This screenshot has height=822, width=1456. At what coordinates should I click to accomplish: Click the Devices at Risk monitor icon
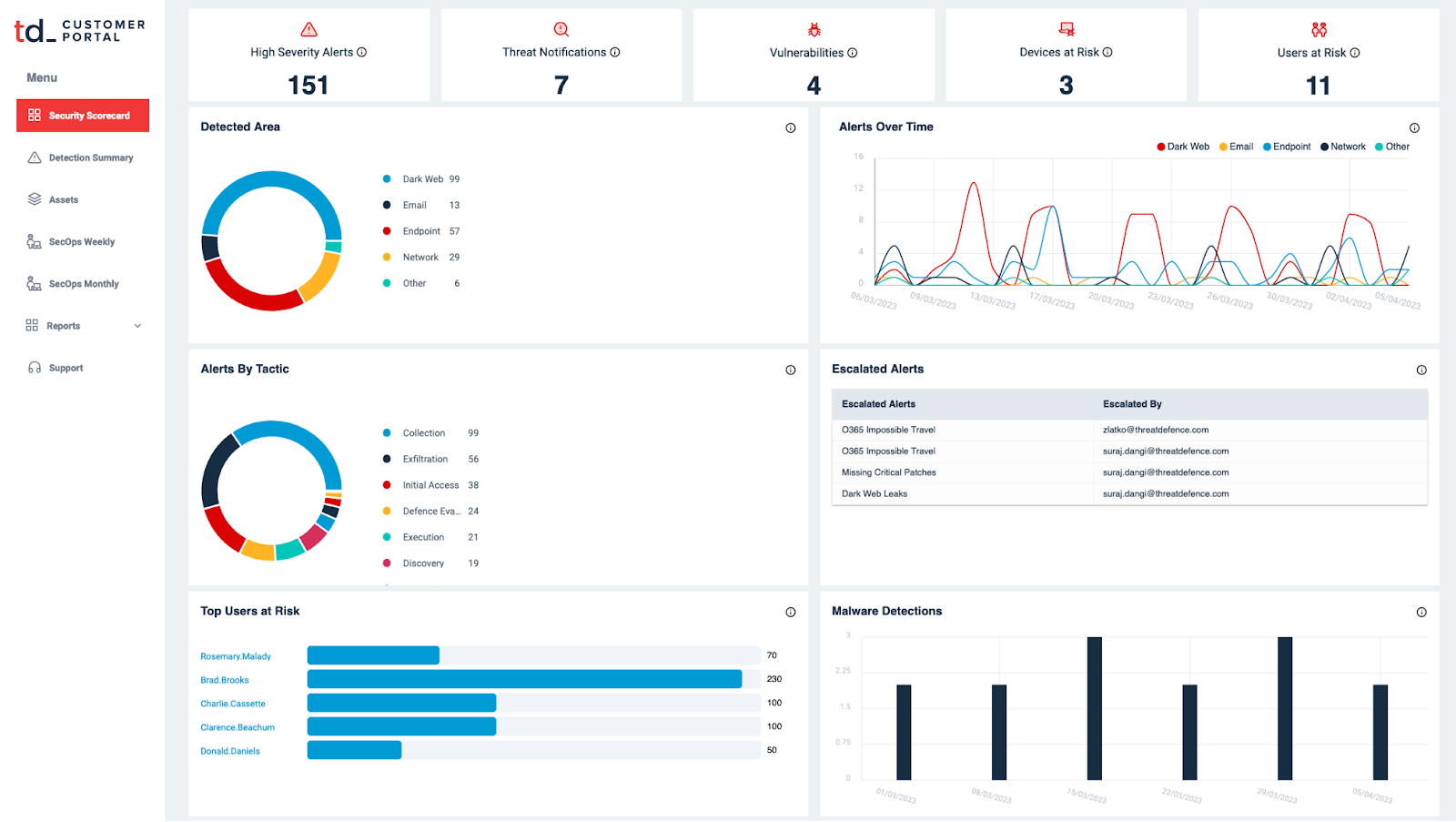[1067, 30]
